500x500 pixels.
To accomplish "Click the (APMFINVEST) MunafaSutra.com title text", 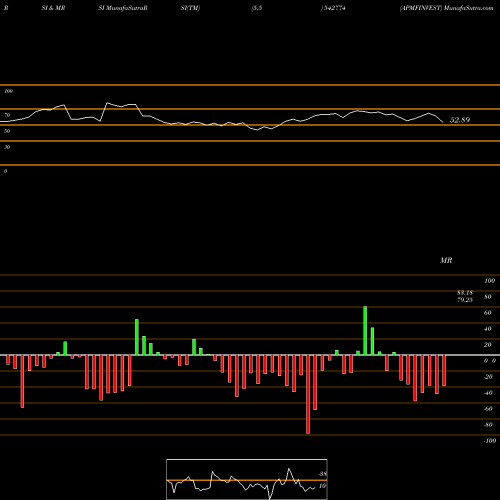I will 446,8.
